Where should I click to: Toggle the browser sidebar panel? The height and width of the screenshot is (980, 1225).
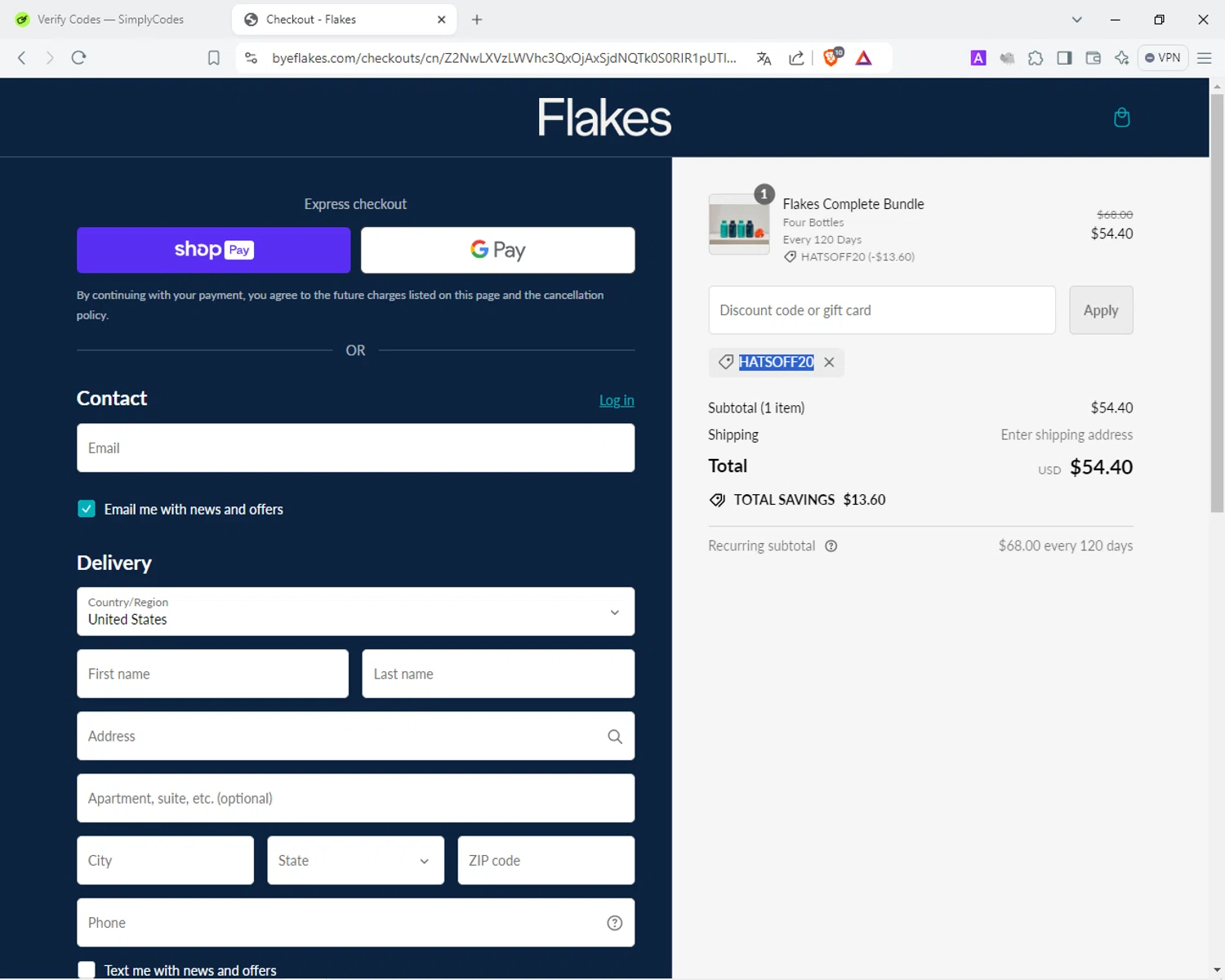pyautogui.click(x=1064, y=58)
